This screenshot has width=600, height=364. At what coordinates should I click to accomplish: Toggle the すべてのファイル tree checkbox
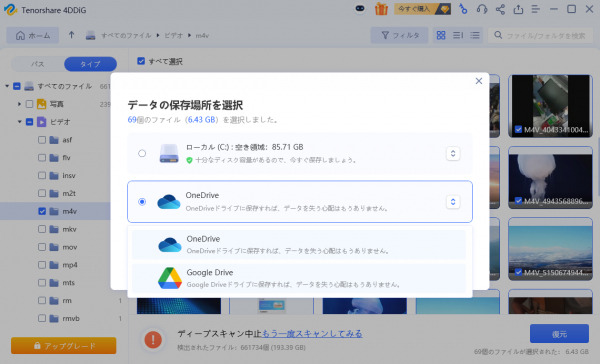[17, 86]
